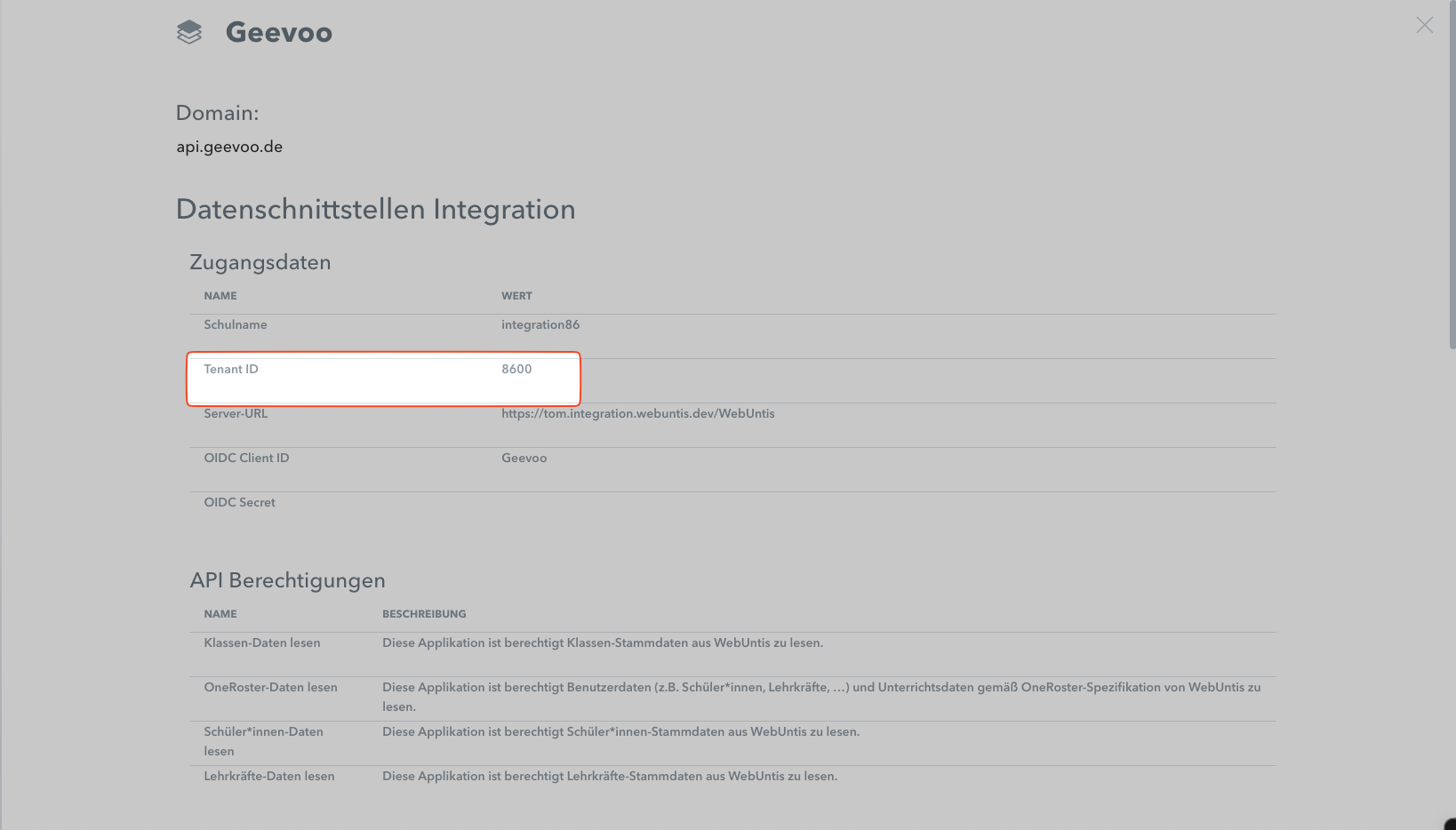Click the Domain: label
Viewport: 1456px width, 830px height.
tap(218, 113)
